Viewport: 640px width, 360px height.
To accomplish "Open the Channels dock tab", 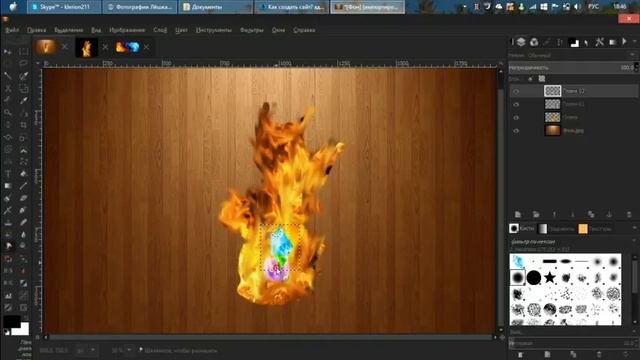I will 534,42.
